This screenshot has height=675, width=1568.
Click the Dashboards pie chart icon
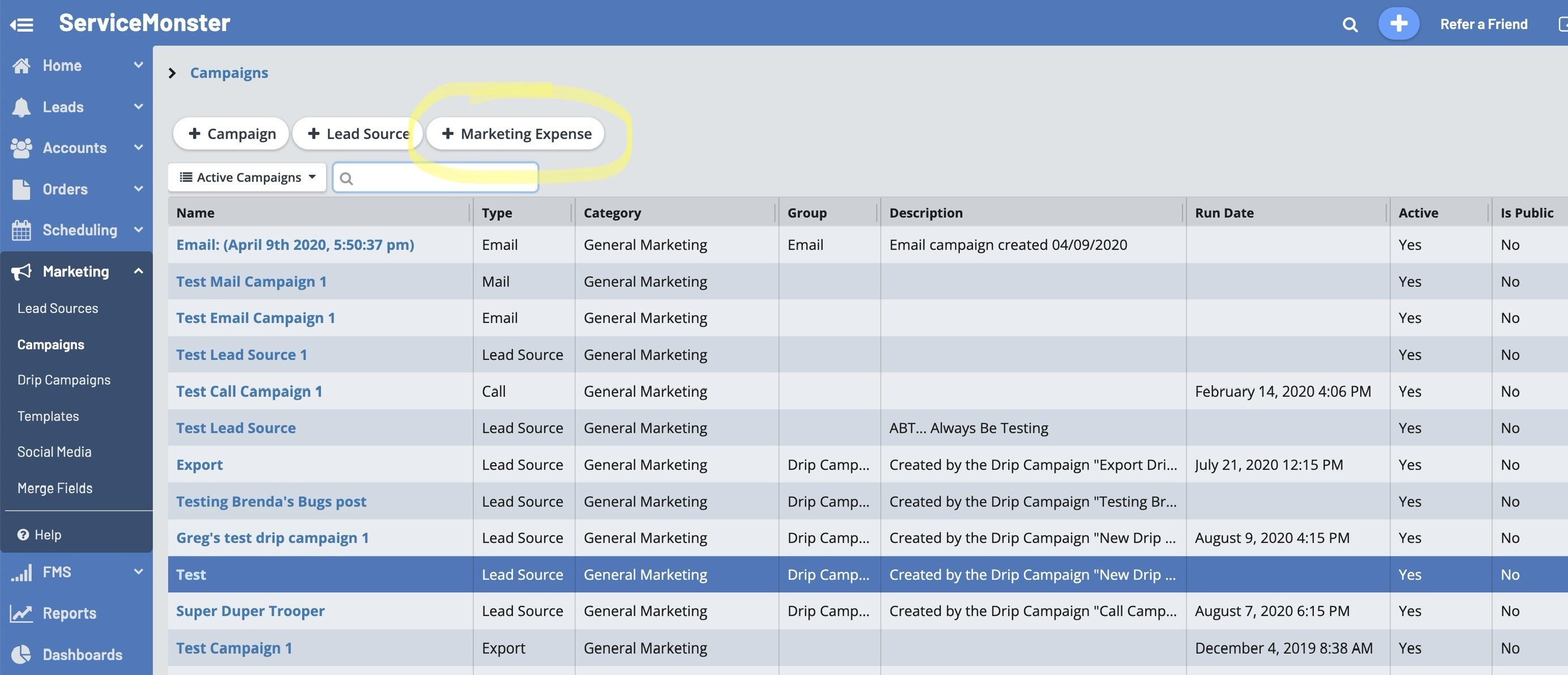click(22, 654)
